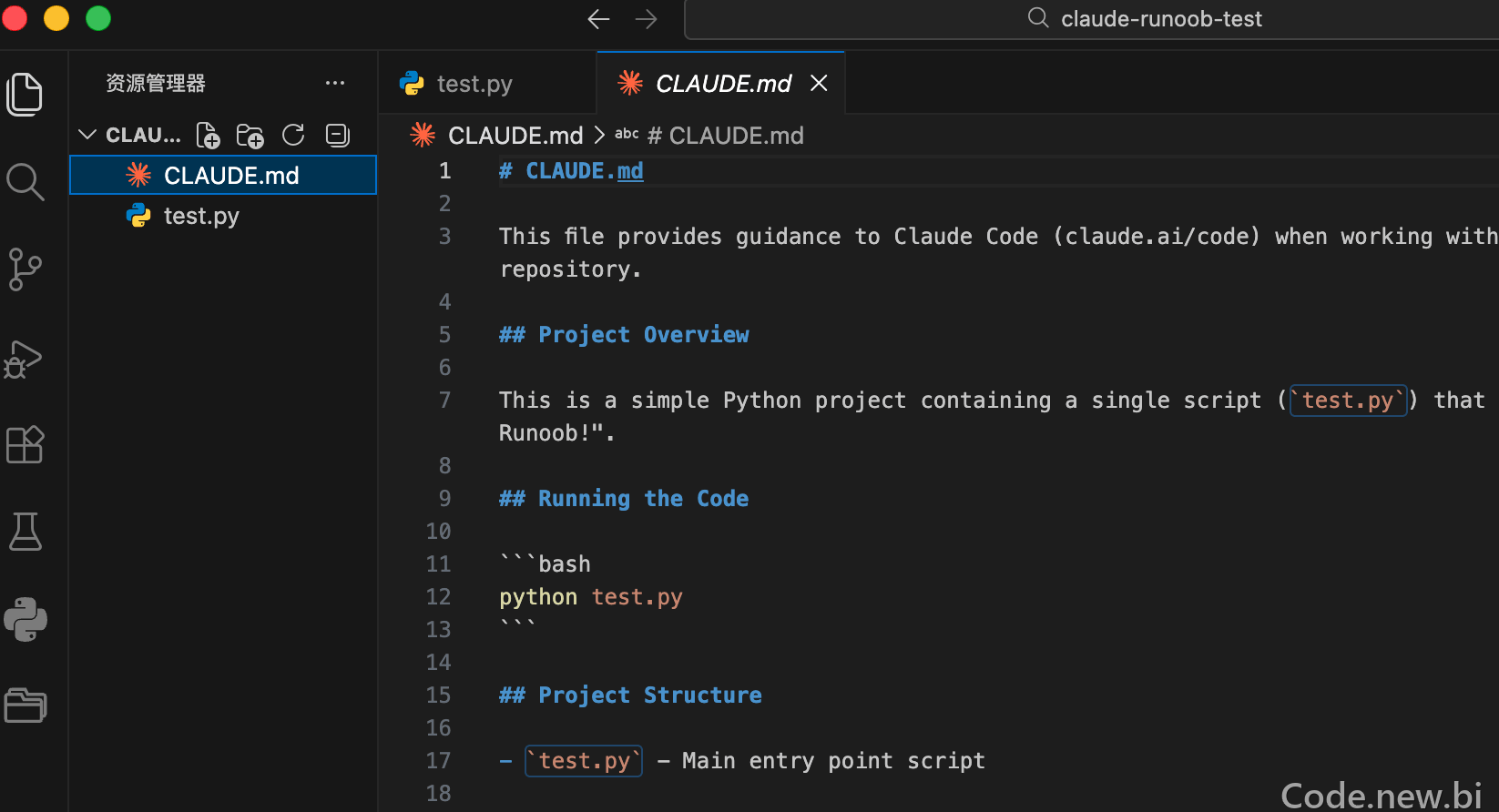Select CLAUDE.md in the file tree
Image resolution: width=1499 pixels, height=812 pixels.
[x=223, y=175]
